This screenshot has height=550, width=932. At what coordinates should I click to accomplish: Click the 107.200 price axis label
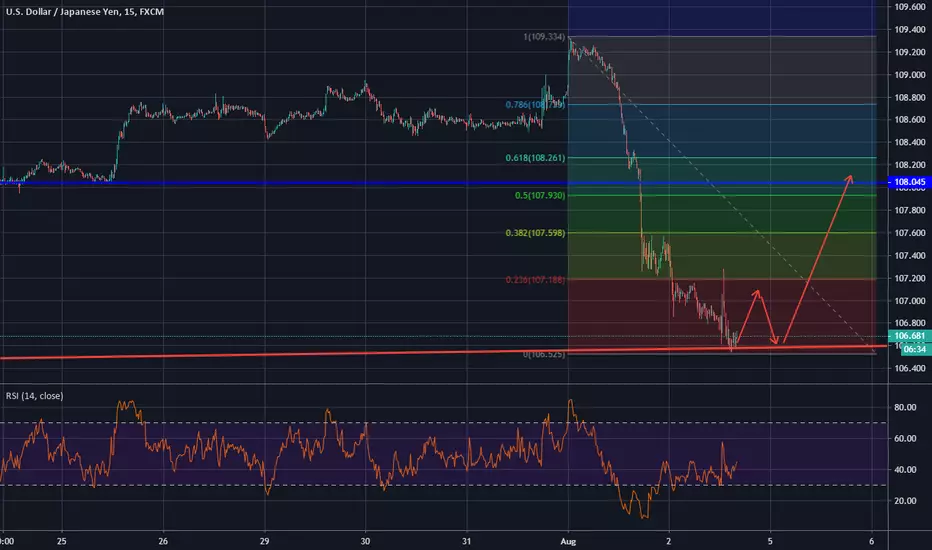[x=909, y=278]
